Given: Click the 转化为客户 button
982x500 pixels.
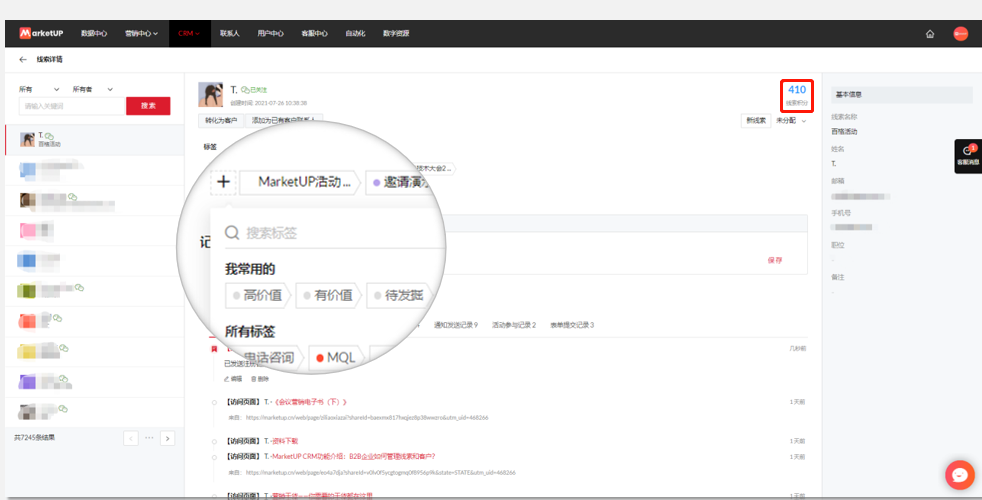Looking at the screenshot, I should 221,120.
